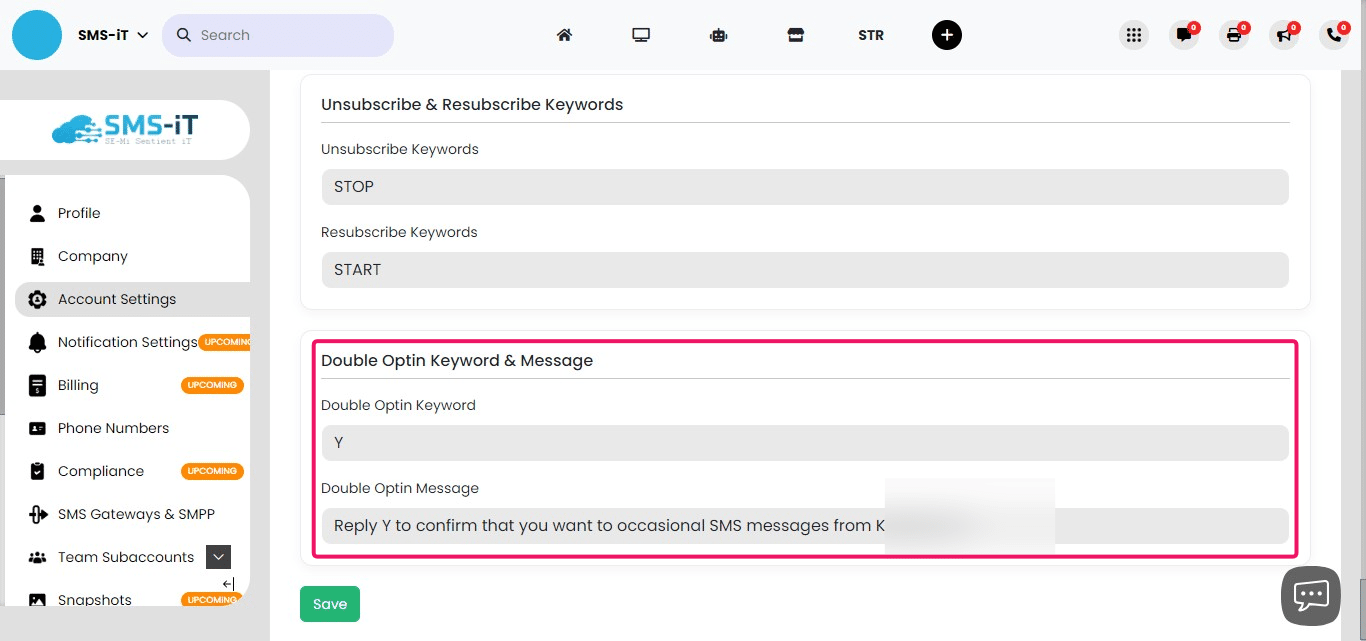Open STR in the top navigation
The width and height of the screenshot is (1366, 641).
click(870, 34)
